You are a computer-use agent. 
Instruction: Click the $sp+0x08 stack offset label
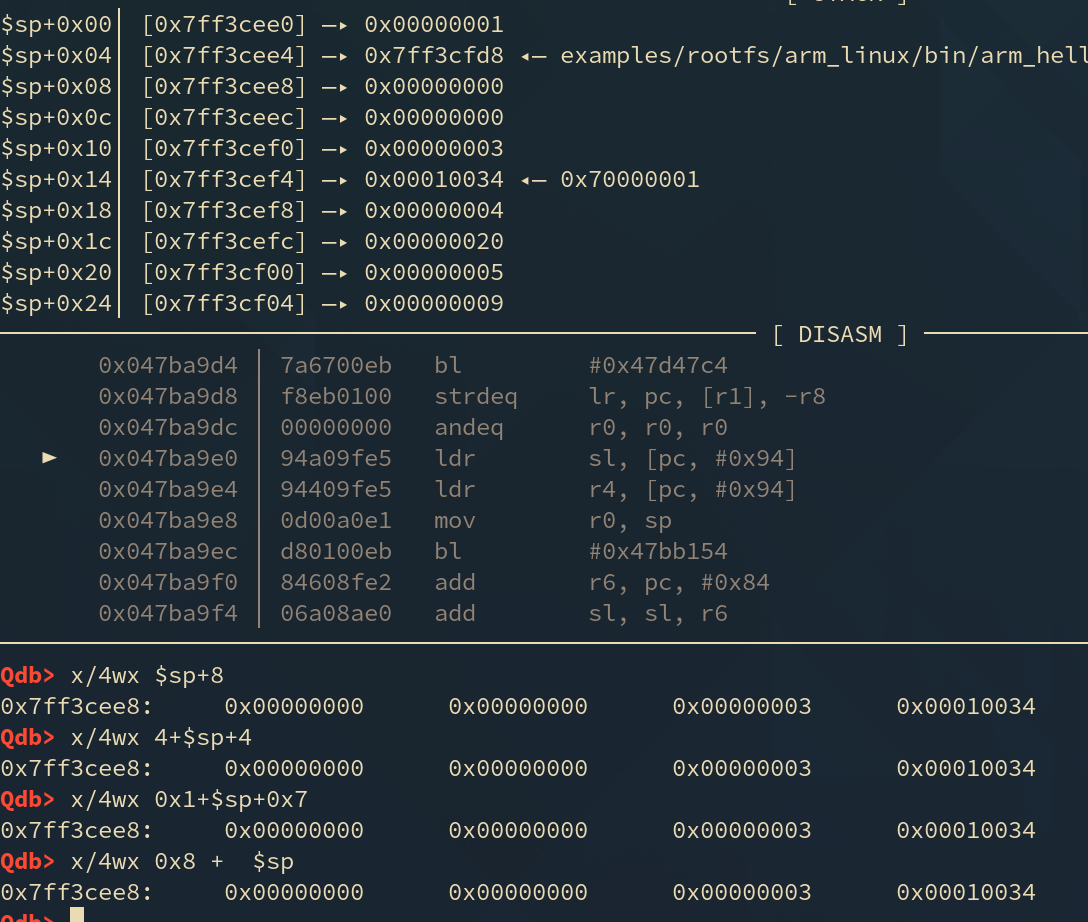coord(56,87)
